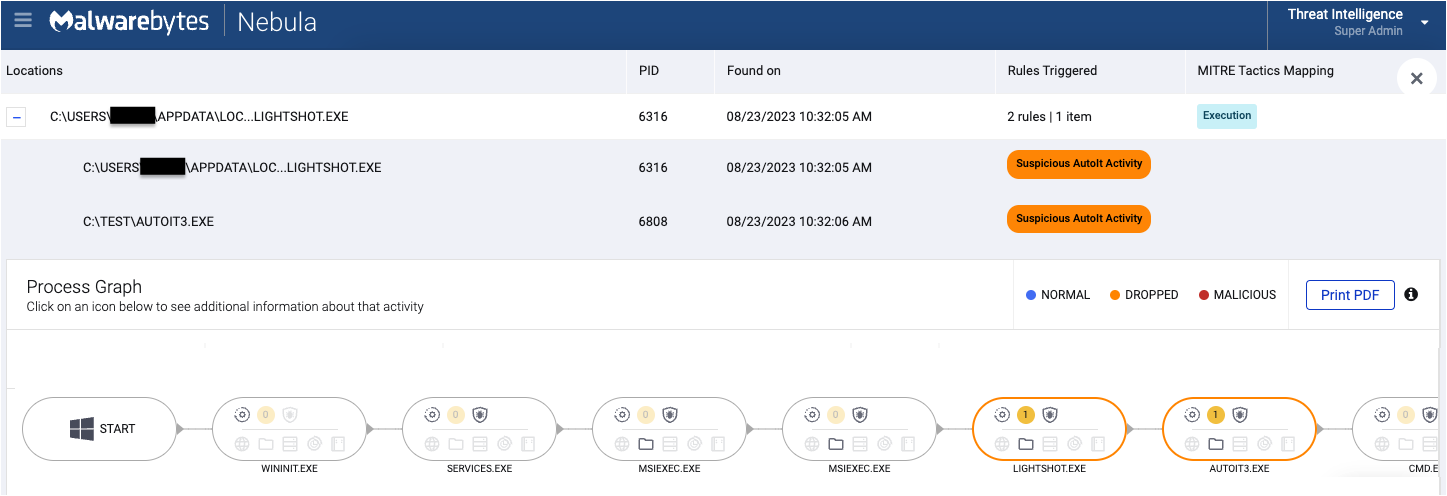Click the process gear icon in WININIT.EXE node
This screenshot has height=496, width=1447.
pyautogui.click(x=241, y=415)
